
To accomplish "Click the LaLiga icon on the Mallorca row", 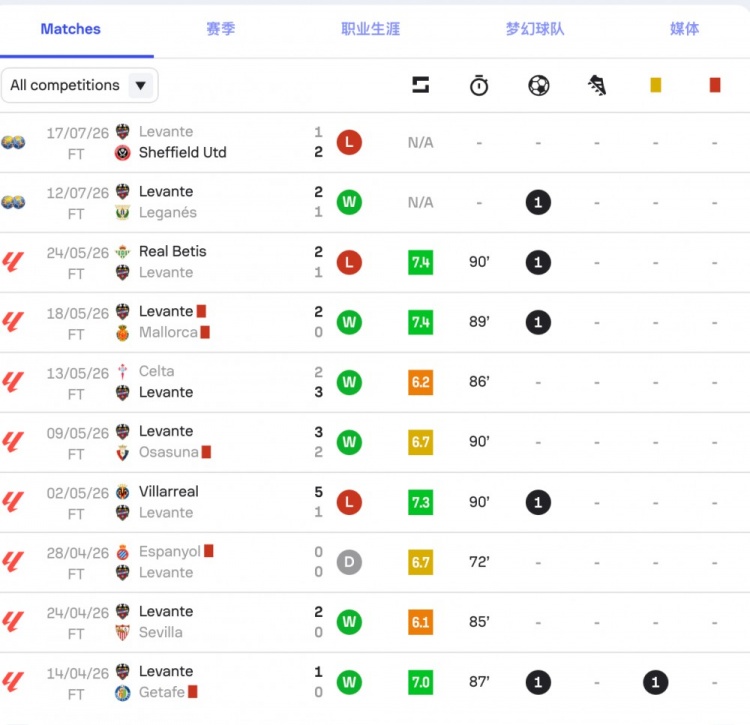I will click(13, 322).
